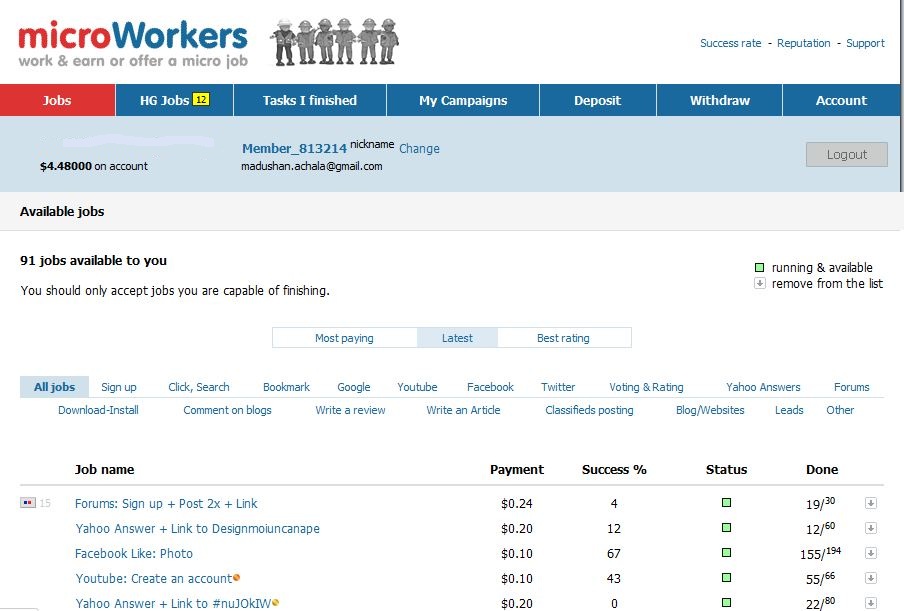Remove Forums: Sign up job from list
This screenshot has width=904, height=611.
[871, 503]
